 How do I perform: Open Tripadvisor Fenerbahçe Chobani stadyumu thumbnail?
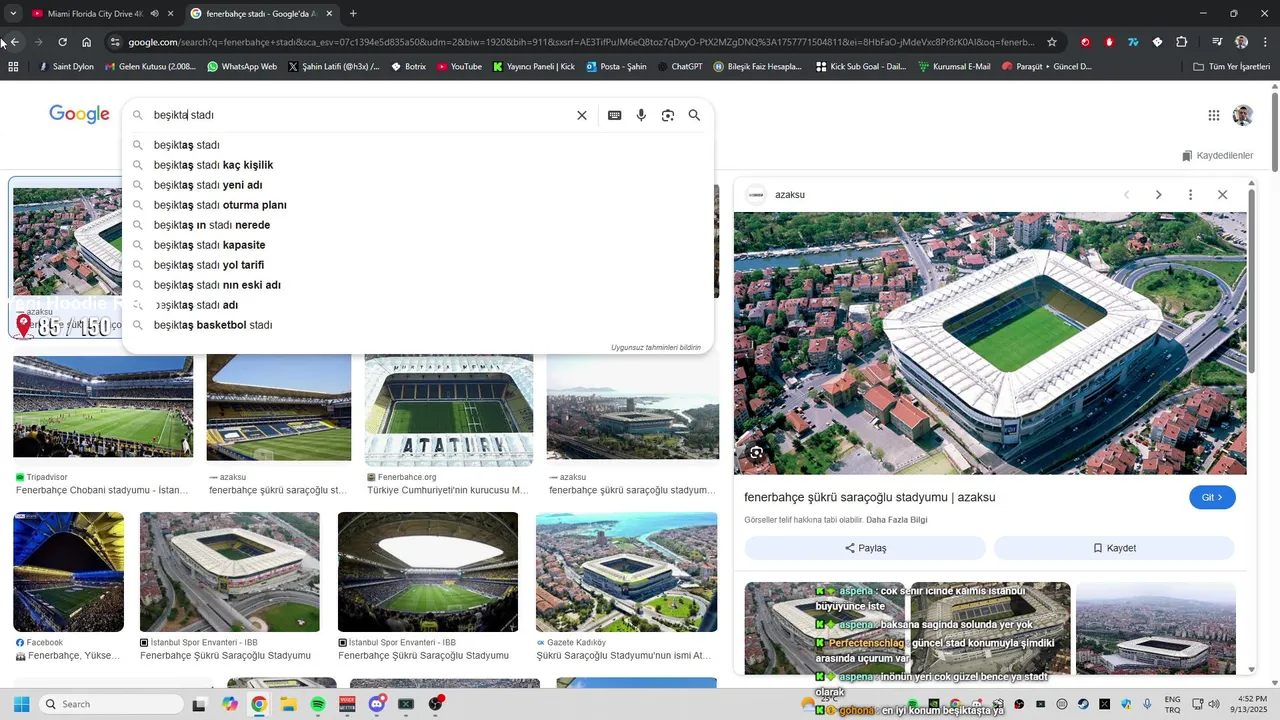coord(103,408)
